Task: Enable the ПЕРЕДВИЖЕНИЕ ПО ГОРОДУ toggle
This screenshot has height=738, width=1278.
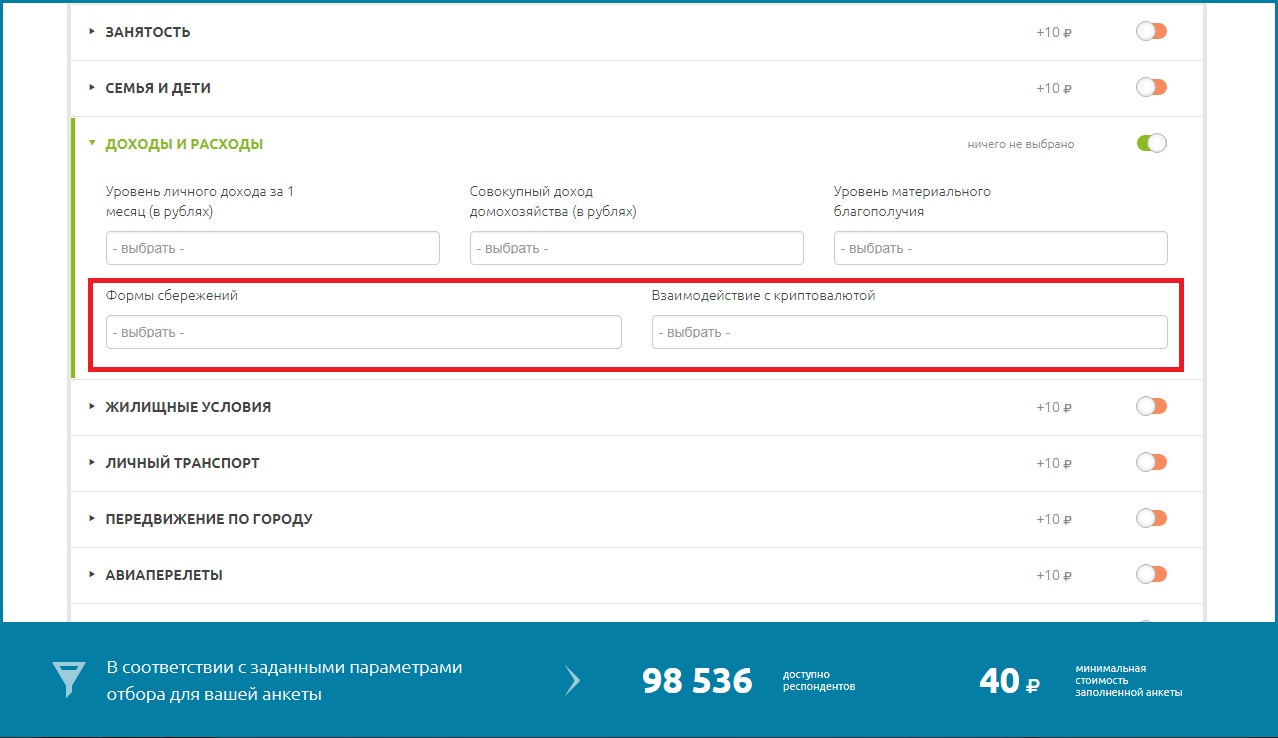Action: (1151, 519)
